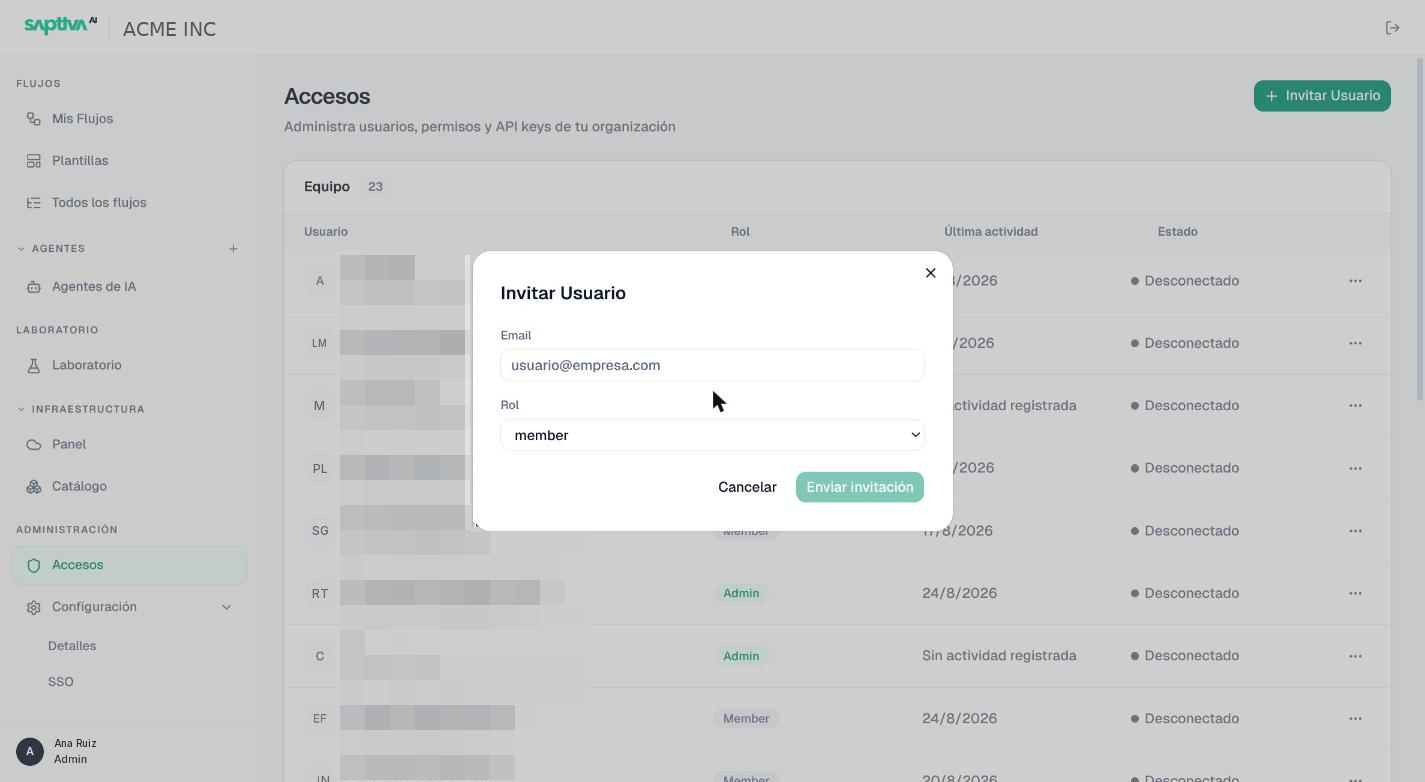Click the Invitar Usuario button
1425x782 pixels.
pyautogui.click(x=1322, y=96)
